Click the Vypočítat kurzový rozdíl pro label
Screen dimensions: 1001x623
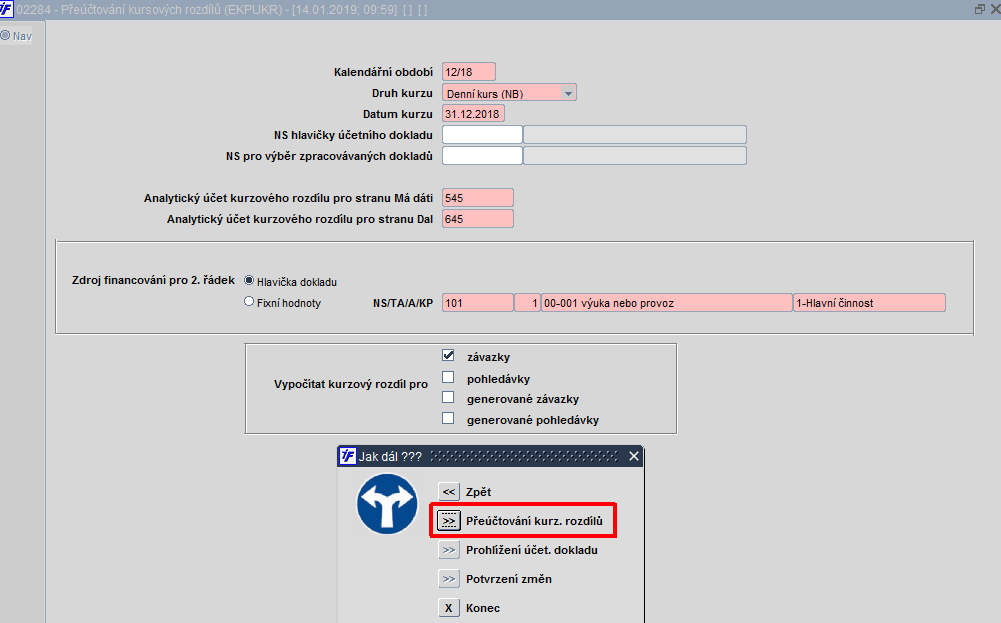point(350,384)
